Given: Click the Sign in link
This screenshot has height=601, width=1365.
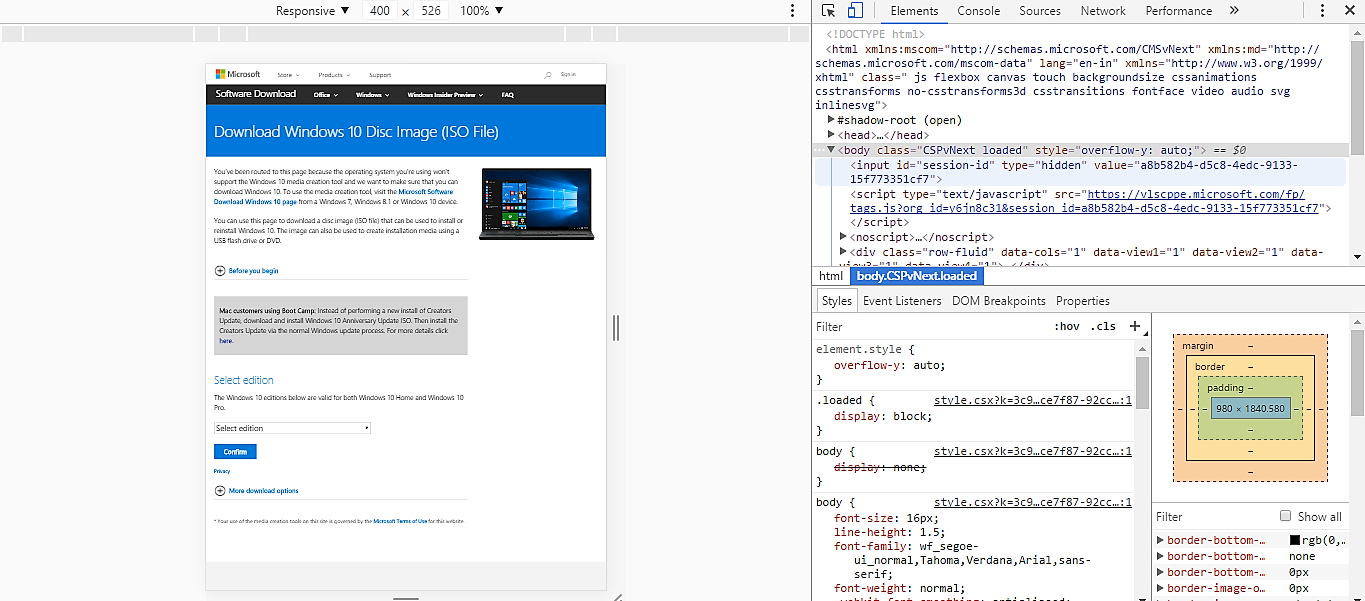Looking at the screenshot, I should point(568,74).
